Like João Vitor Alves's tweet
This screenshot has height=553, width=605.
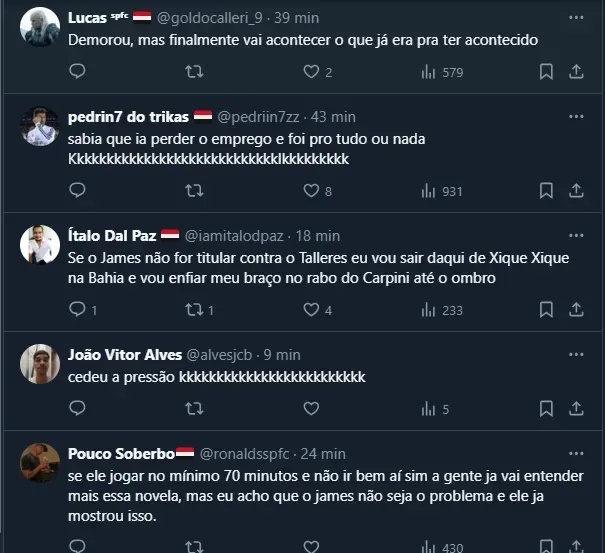click(x=311, y=408)
